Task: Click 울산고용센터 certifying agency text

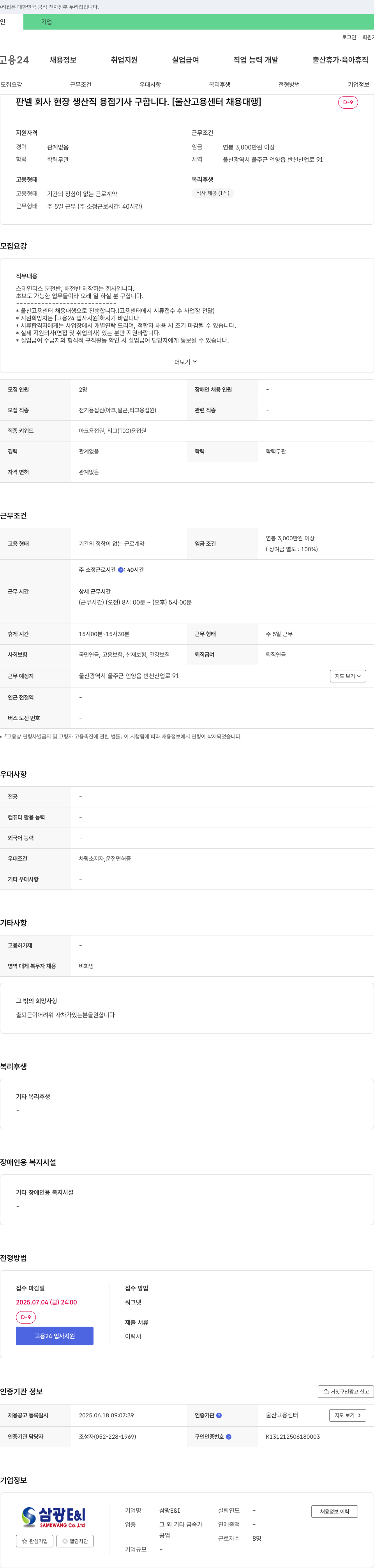Action: 282,1415
